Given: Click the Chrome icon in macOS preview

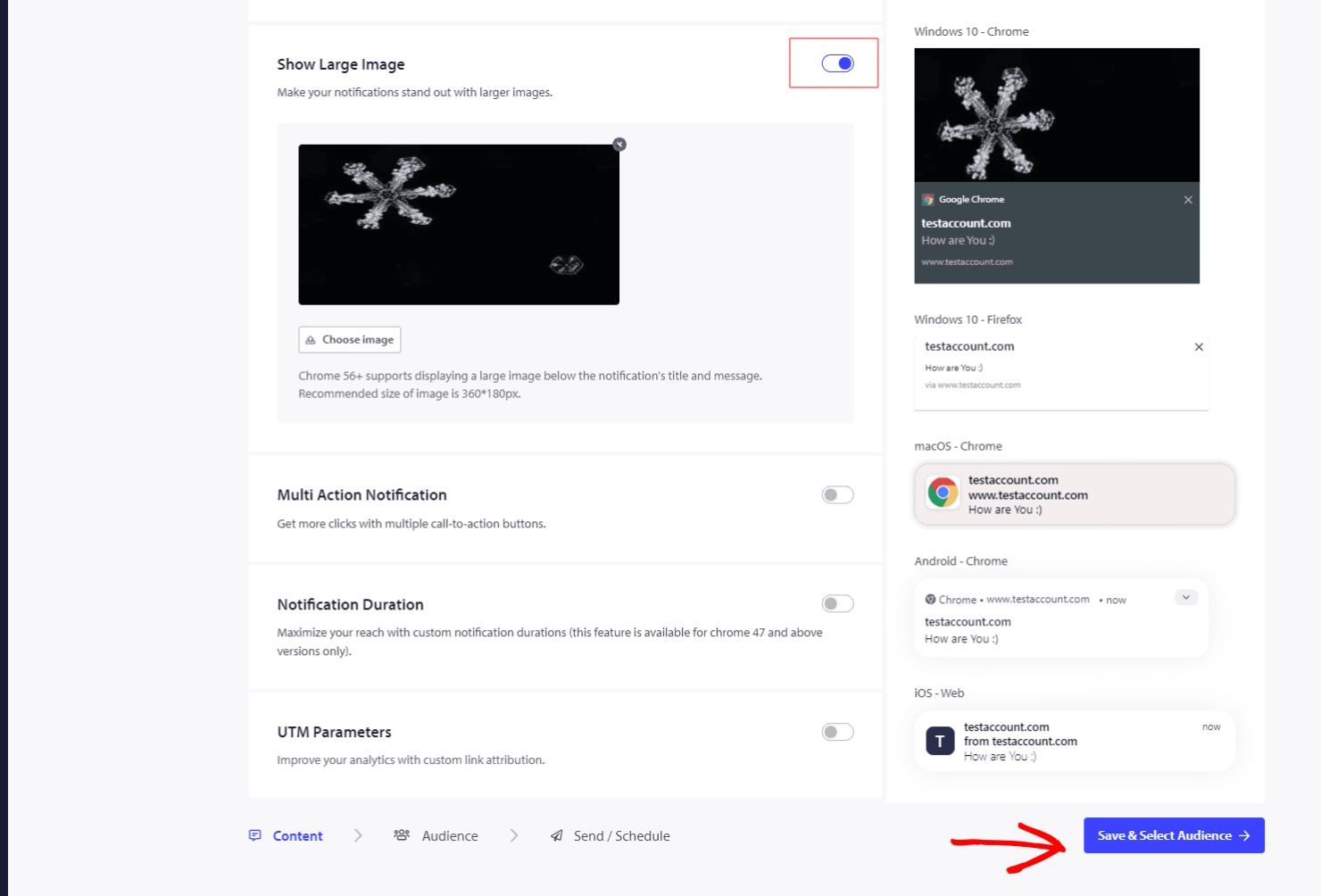Looking at the screenshot, I should pos(943,492).
